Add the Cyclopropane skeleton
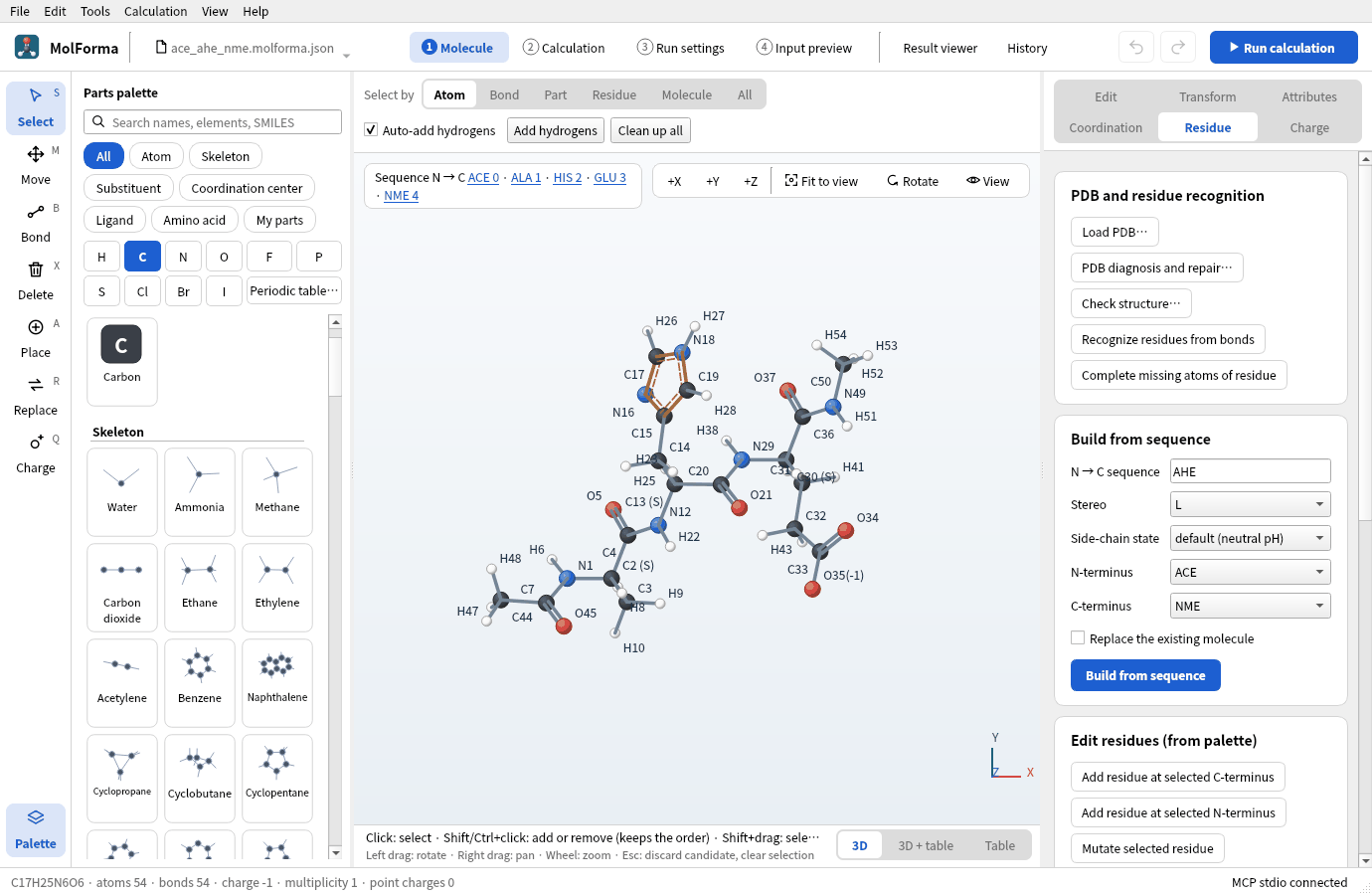 tap(122, 779)
